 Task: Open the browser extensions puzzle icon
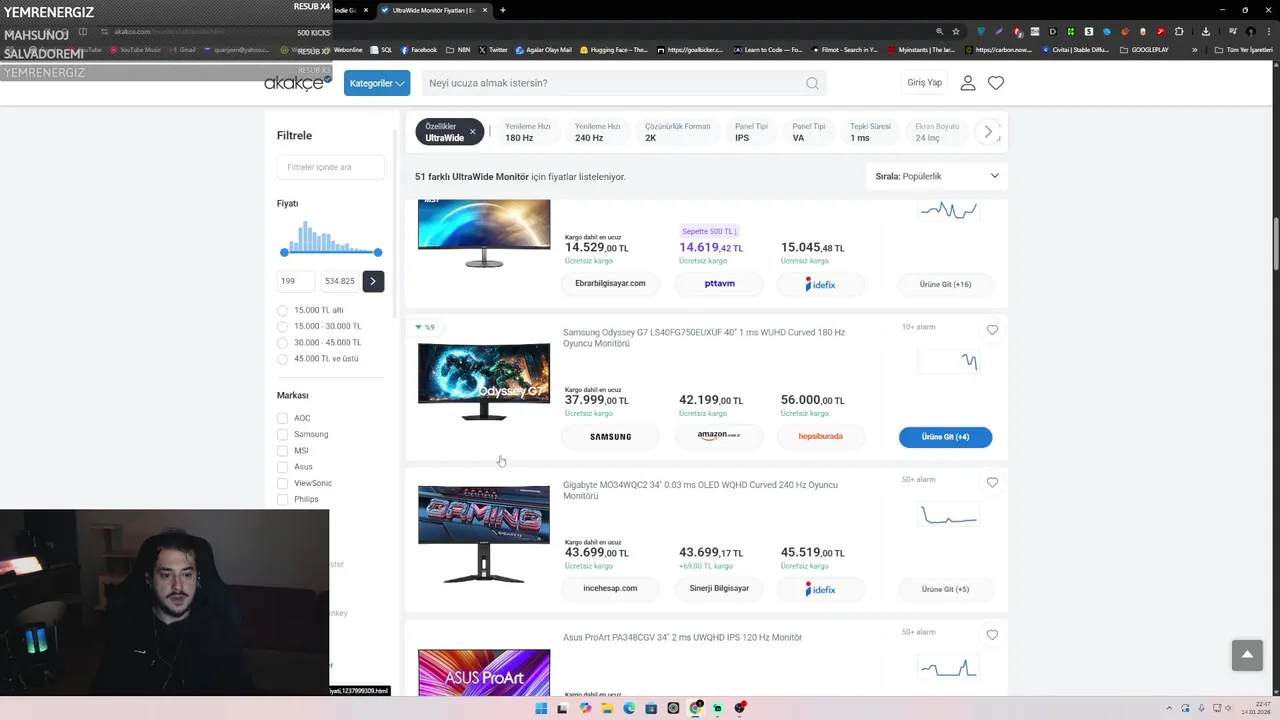click(1180, 31)
